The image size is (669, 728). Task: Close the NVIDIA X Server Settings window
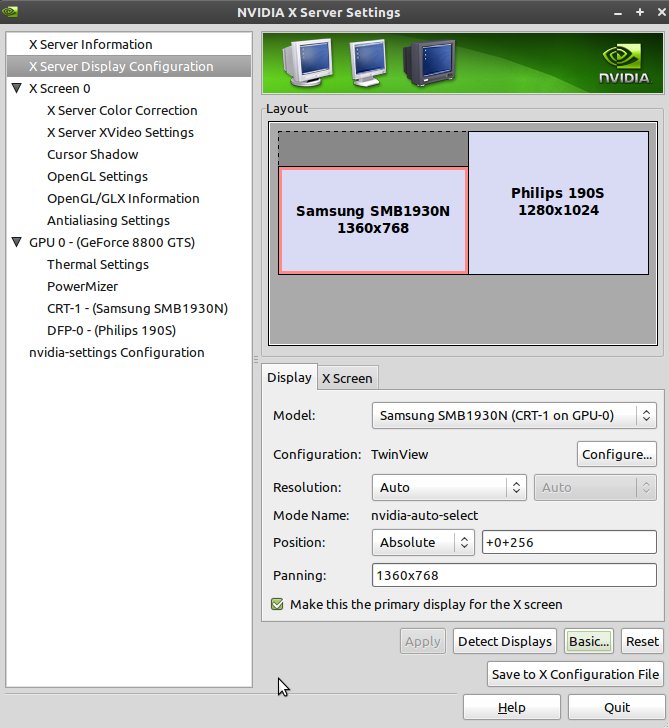click(662, 12)
